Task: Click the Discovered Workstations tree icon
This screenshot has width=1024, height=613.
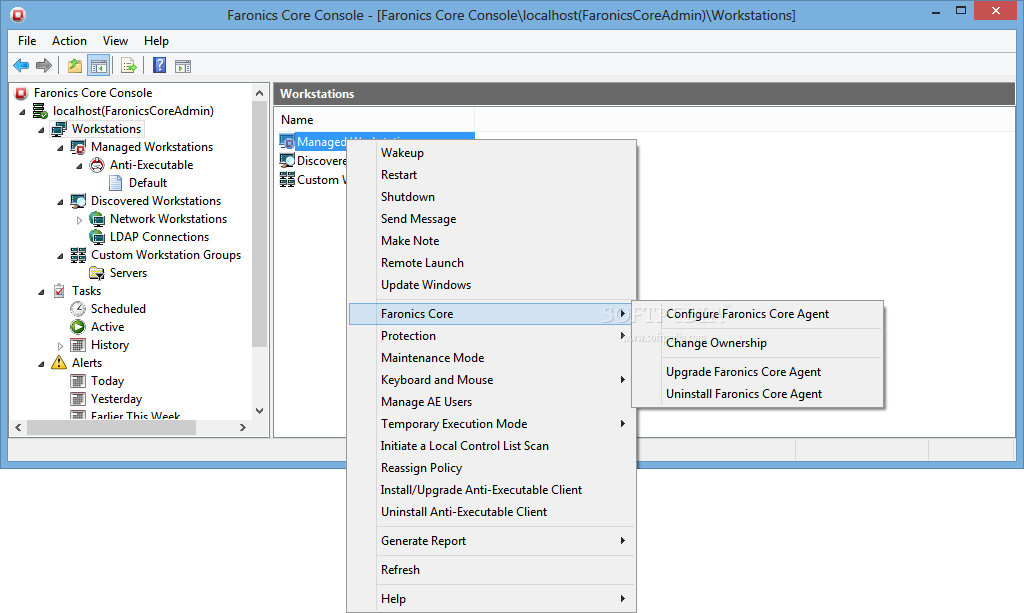Action: (x=78, y=201)
